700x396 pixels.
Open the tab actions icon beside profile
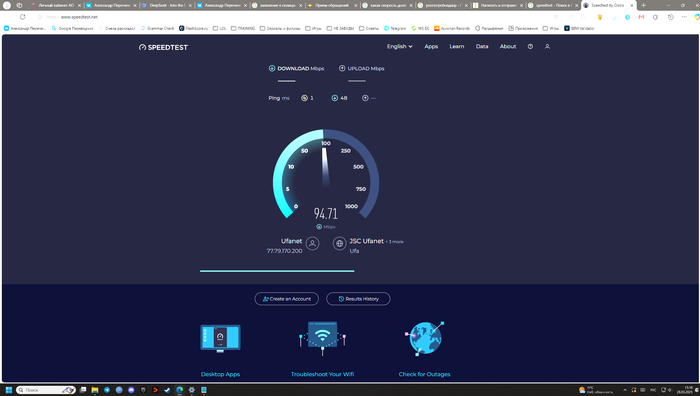19,5
